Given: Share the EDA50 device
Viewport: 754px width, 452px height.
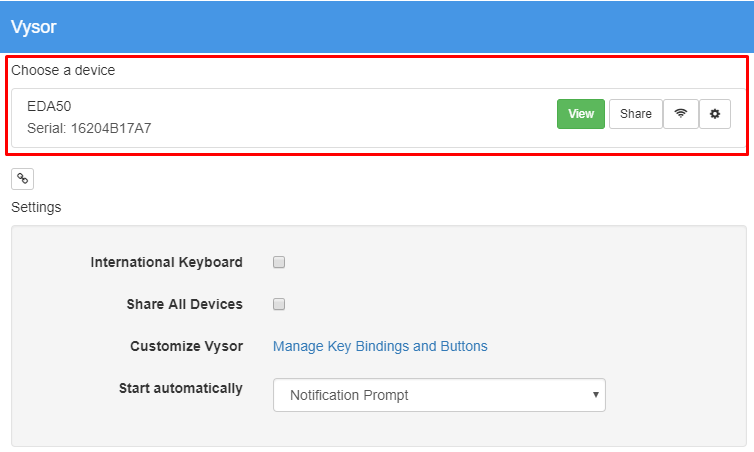Looking at the screenshot, I should [636, 114].
